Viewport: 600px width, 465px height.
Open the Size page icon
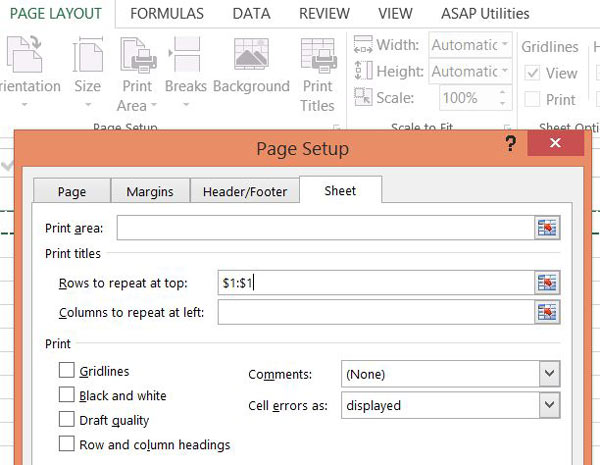coord(88,55)
